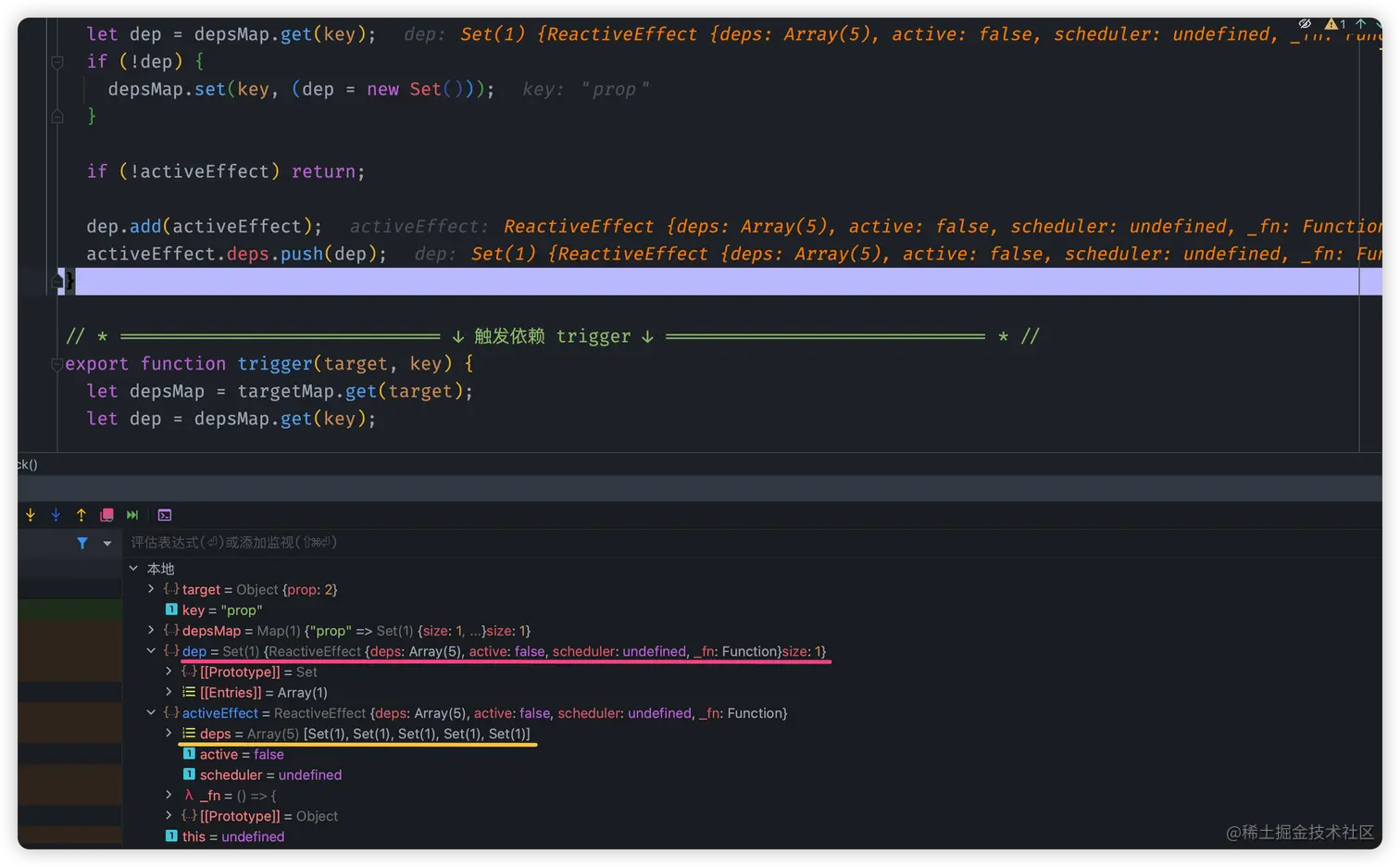Click the lambda icon next to _fn

tap(189, 795)
